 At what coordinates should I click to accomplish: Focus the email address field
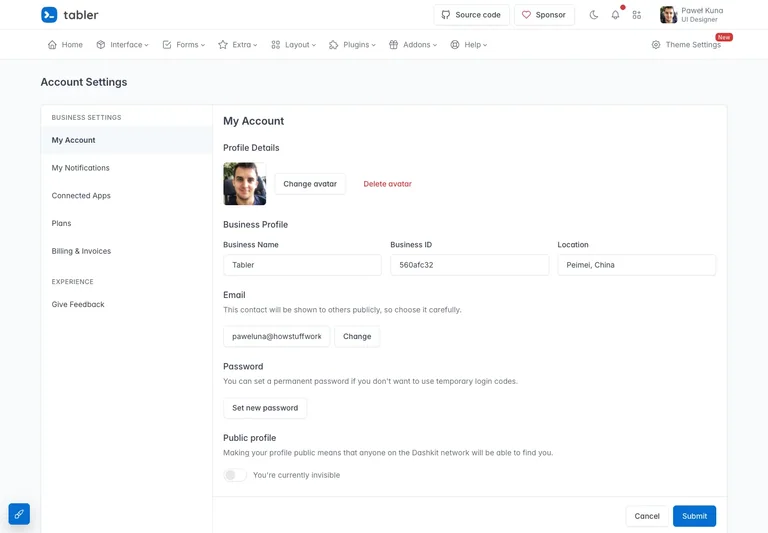pos(277,337)
